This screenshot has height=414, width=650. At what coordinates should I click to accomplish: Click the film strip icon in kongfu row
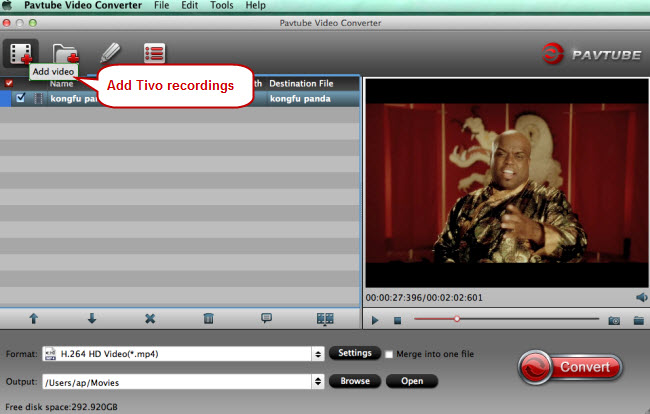pyautogui.click(x=38, y=98)
